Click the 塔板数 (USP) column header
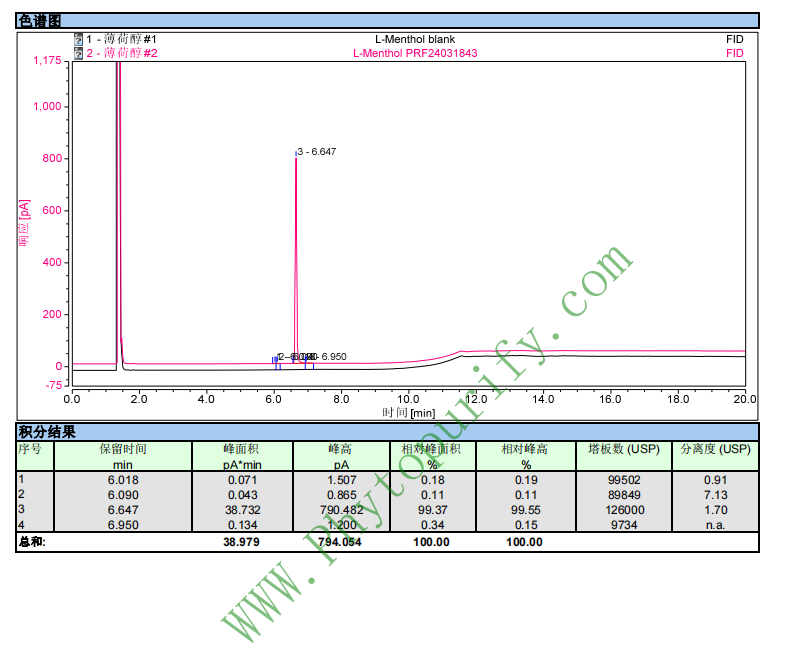Viewport: 789px width, 661px height. click(x=617, y=450)
